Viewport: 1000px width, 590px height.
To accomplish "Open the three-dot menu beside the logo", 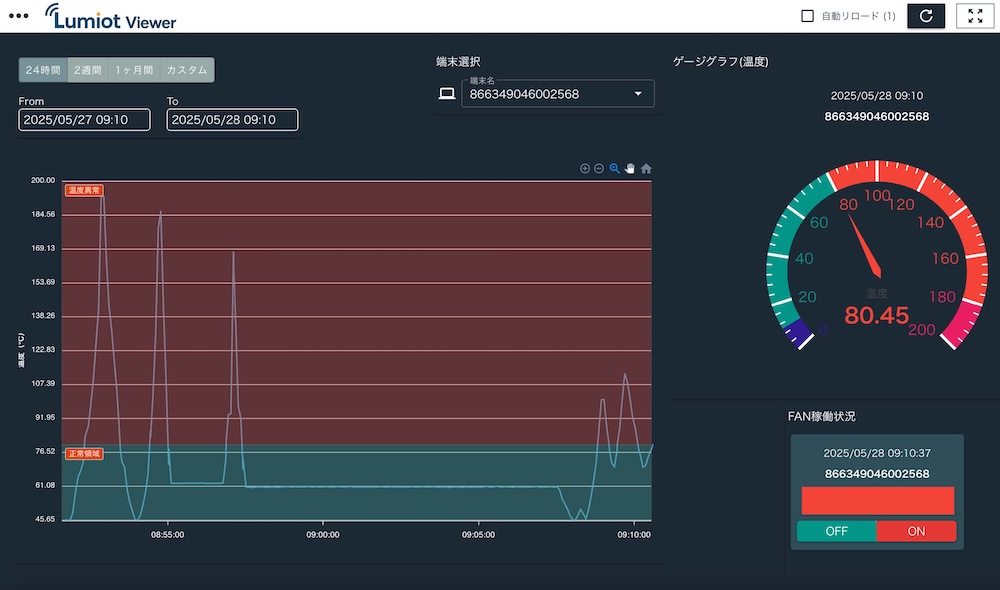I will click(18, 16).
